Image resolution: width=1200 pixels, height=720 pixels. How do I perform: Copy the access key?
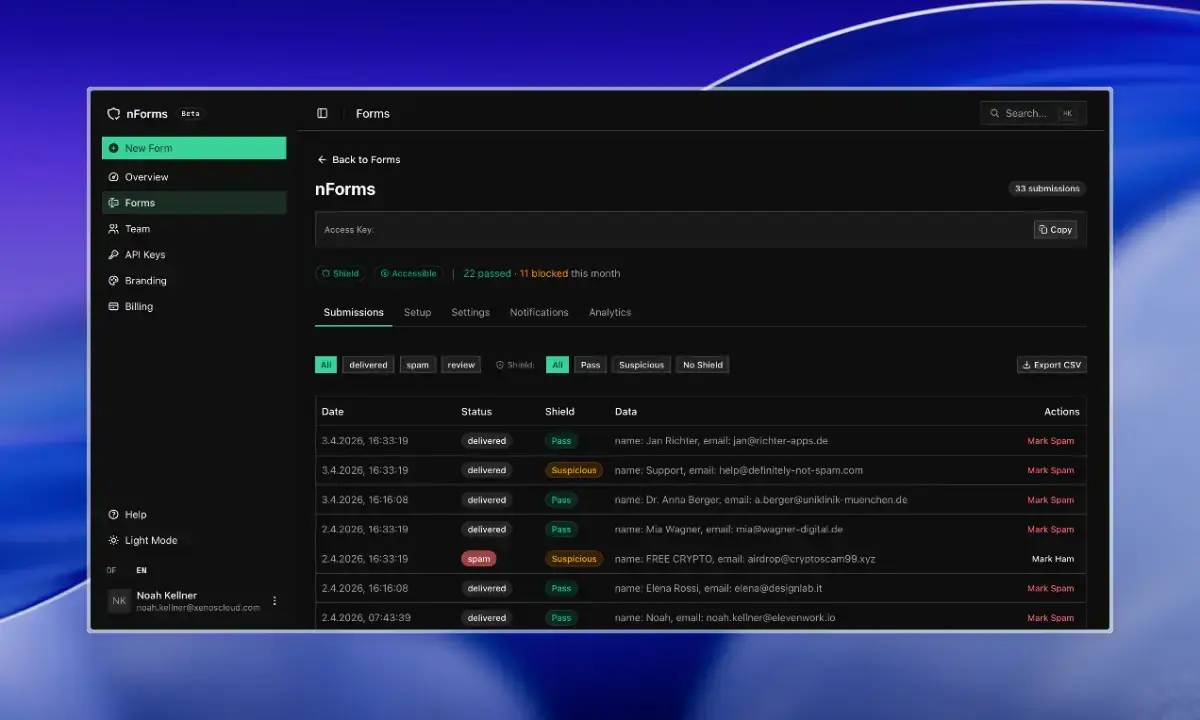1055,230
